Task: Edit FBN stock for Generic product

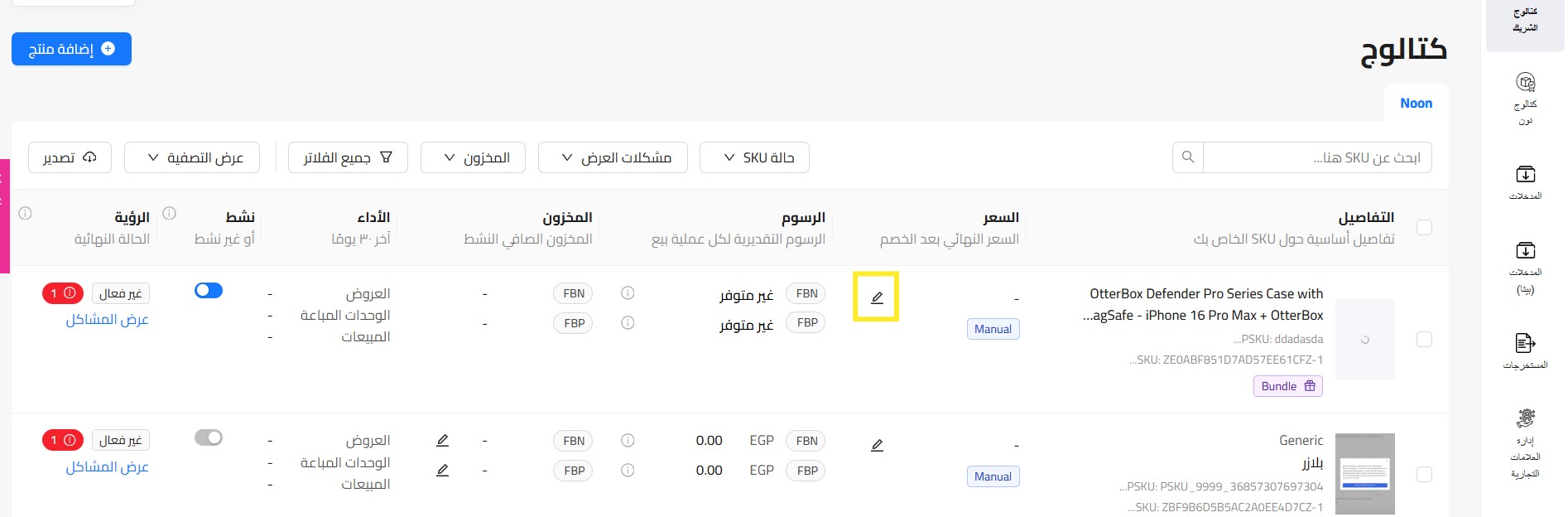Action: point(443,441)
